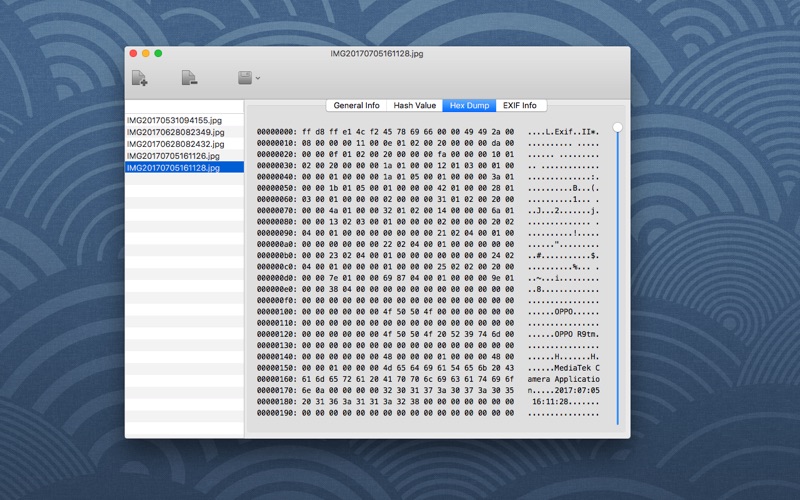Click ASCII text '......MediaTek C'
The height and width of the screenshot is (500, 800).
563,367
